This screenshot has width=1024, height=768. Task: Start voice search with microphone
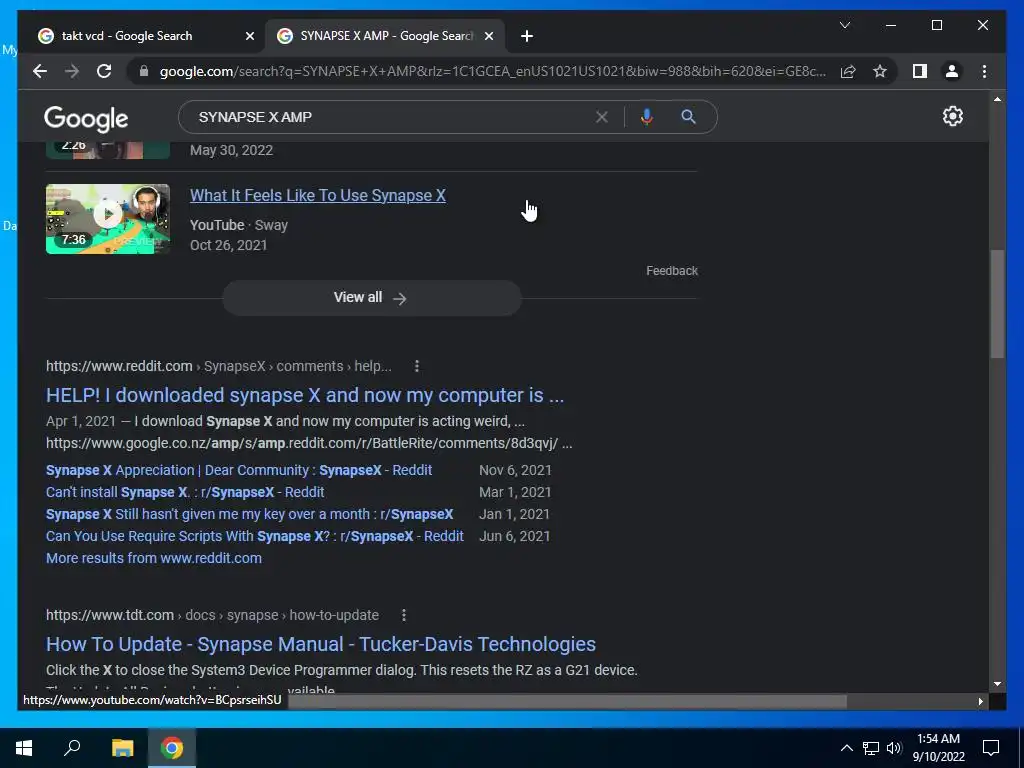coord(647,117)
